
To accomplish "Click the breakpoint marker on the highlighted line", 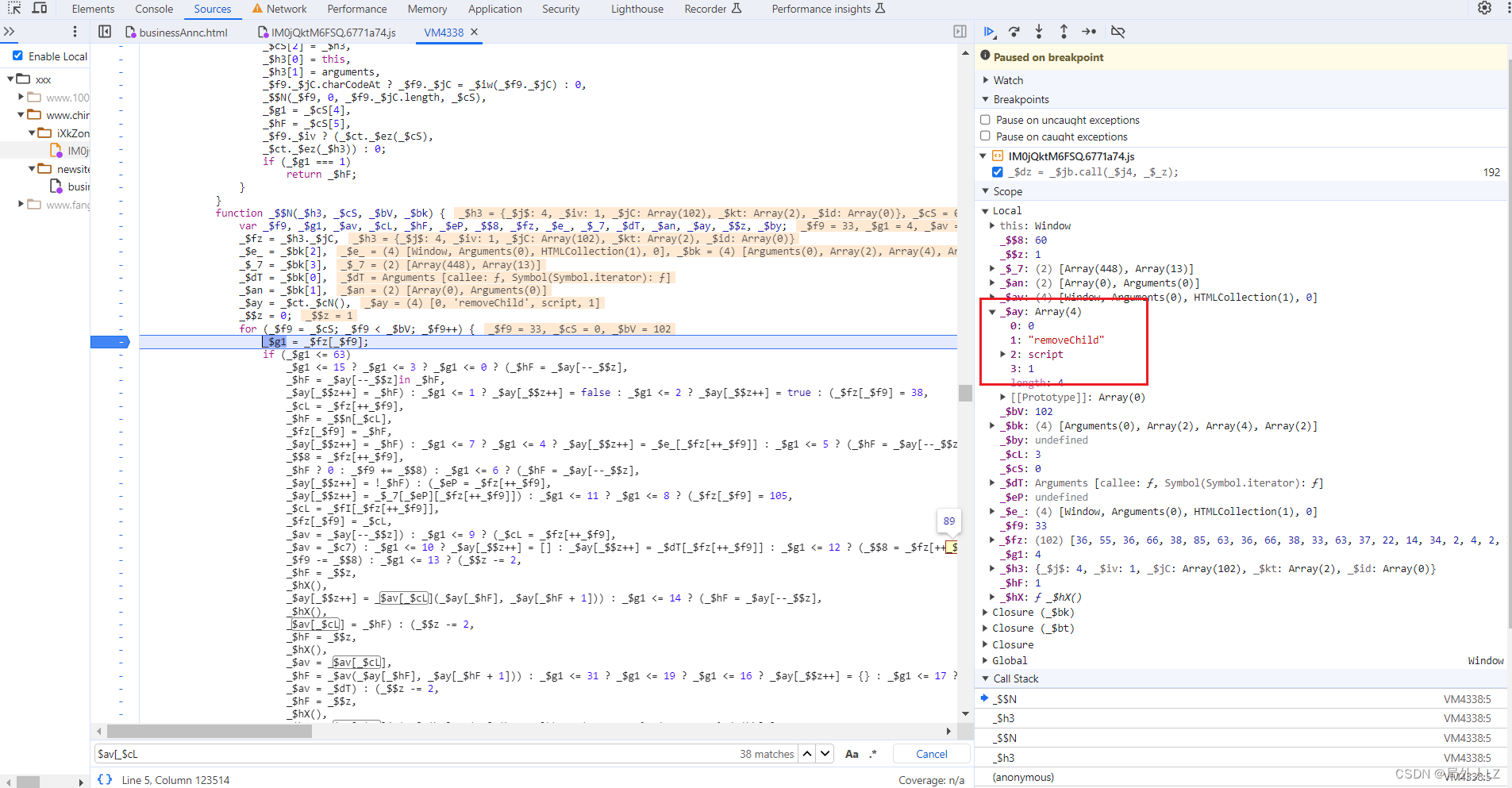I will pos(110,342).
